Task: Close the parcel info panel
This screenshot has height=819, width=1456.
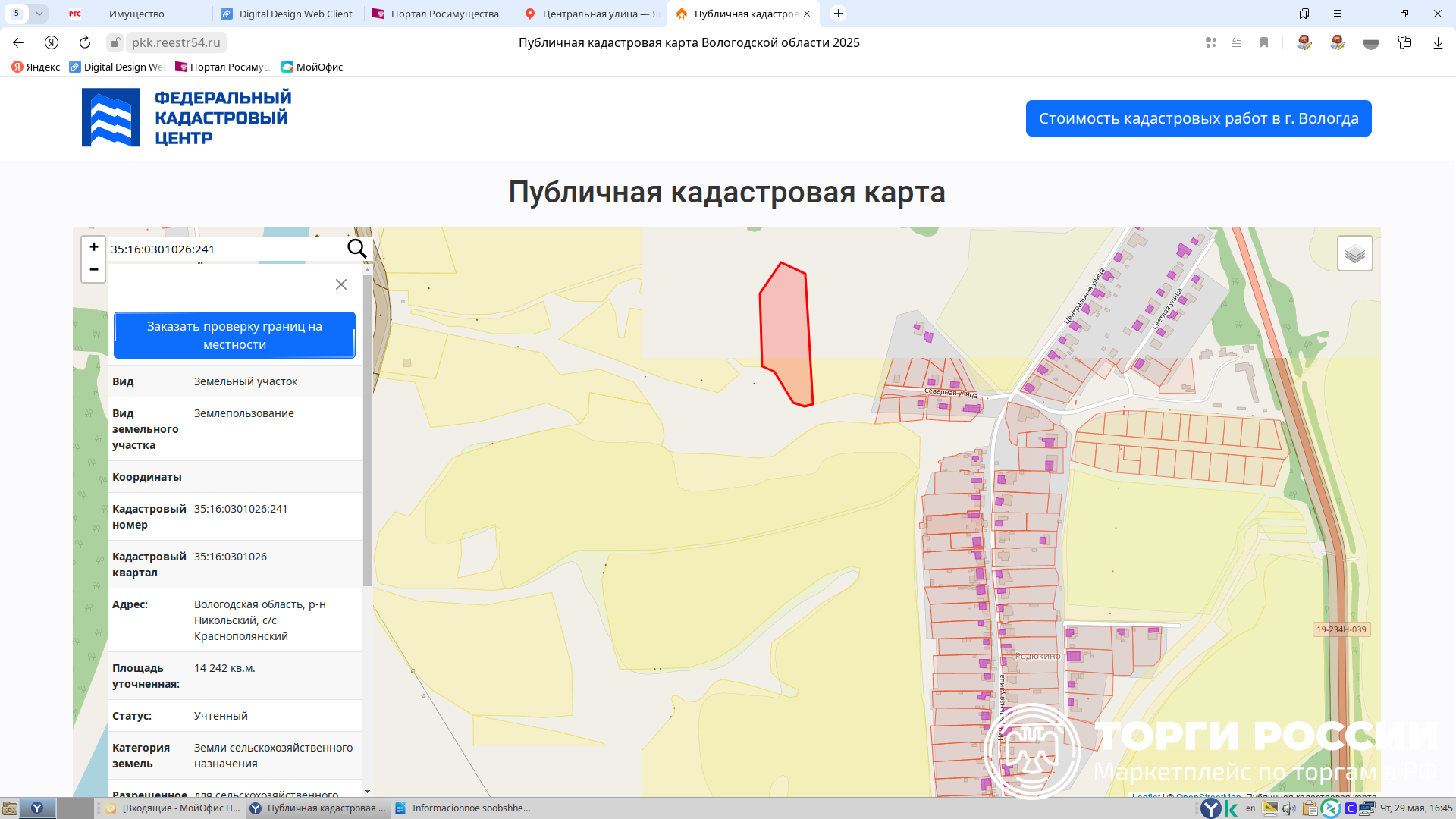Action: pos(341,284)
